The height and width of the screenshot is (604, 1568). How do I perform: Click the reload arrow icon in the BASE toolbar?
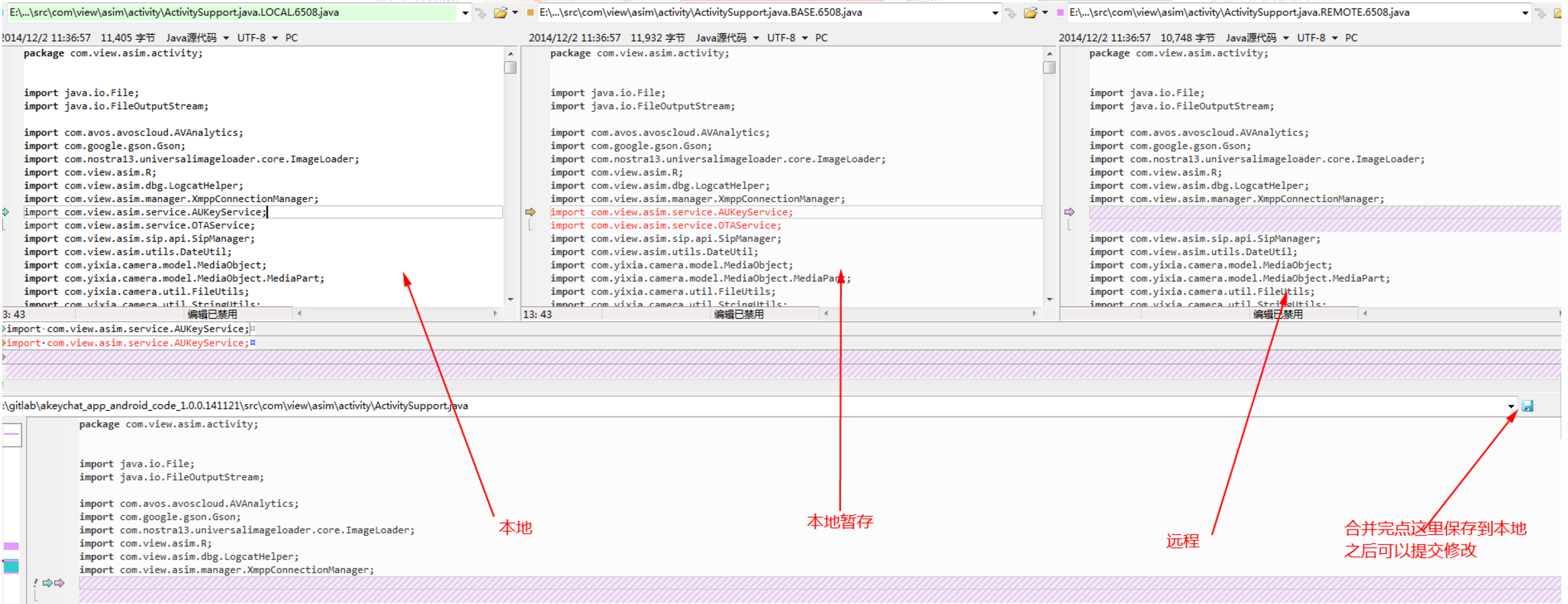point(1010,12)
